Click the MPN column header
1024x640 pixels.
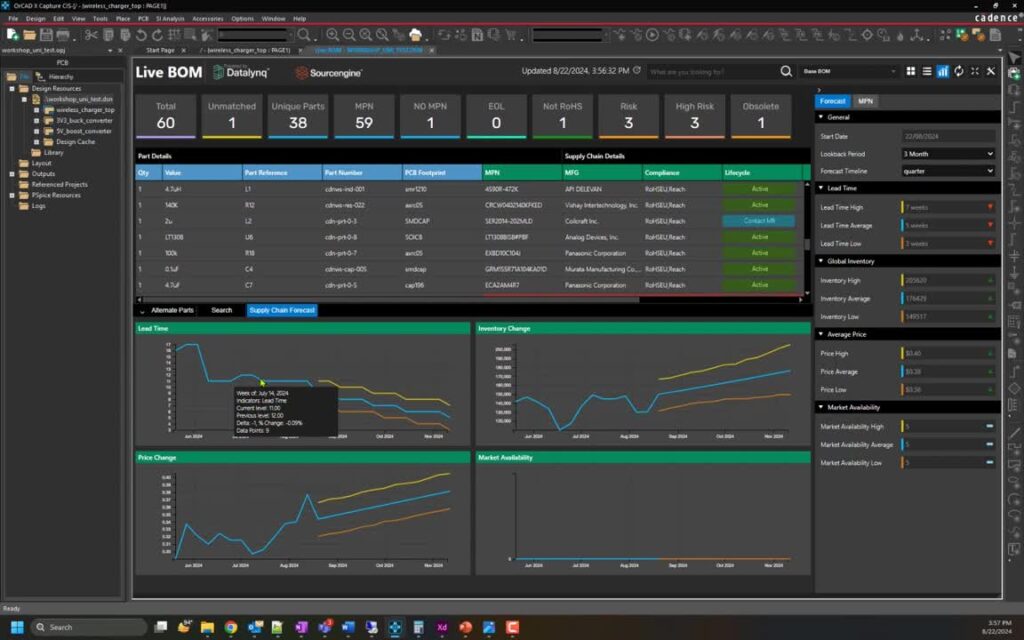coord(521,172)
